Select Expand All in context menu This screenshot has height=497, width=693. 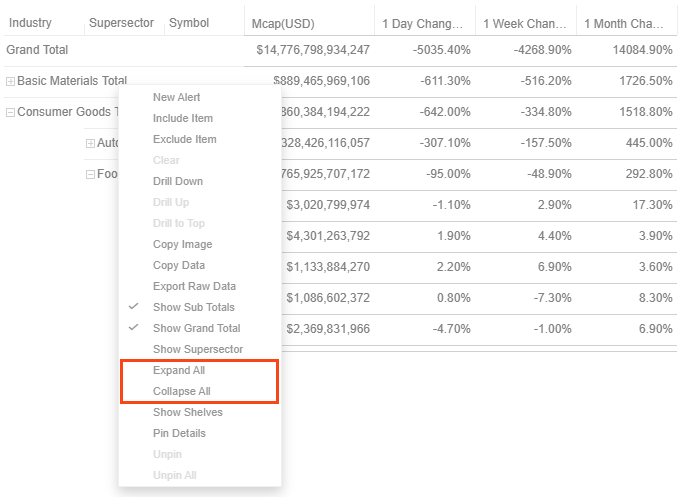click(x=178, y=370)
